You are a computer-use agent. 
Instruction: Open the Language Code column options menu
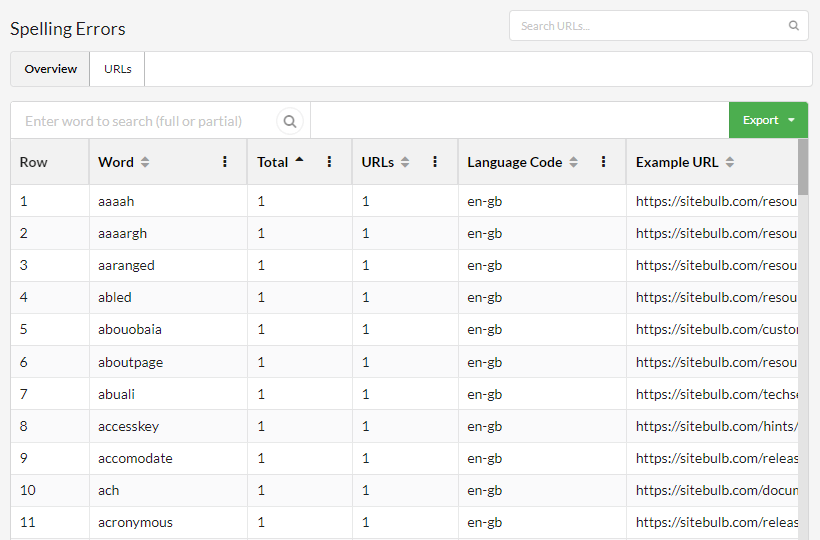click(603, 162)
